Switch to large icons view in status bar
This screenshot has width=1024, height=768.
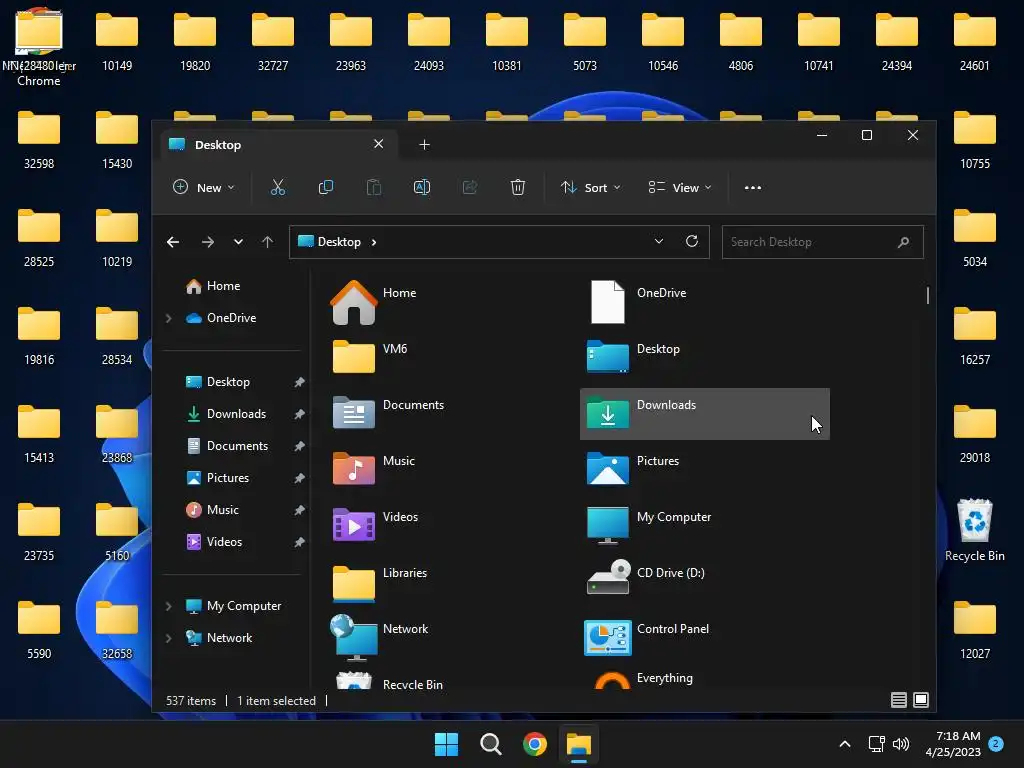click(x=921, y=700)
